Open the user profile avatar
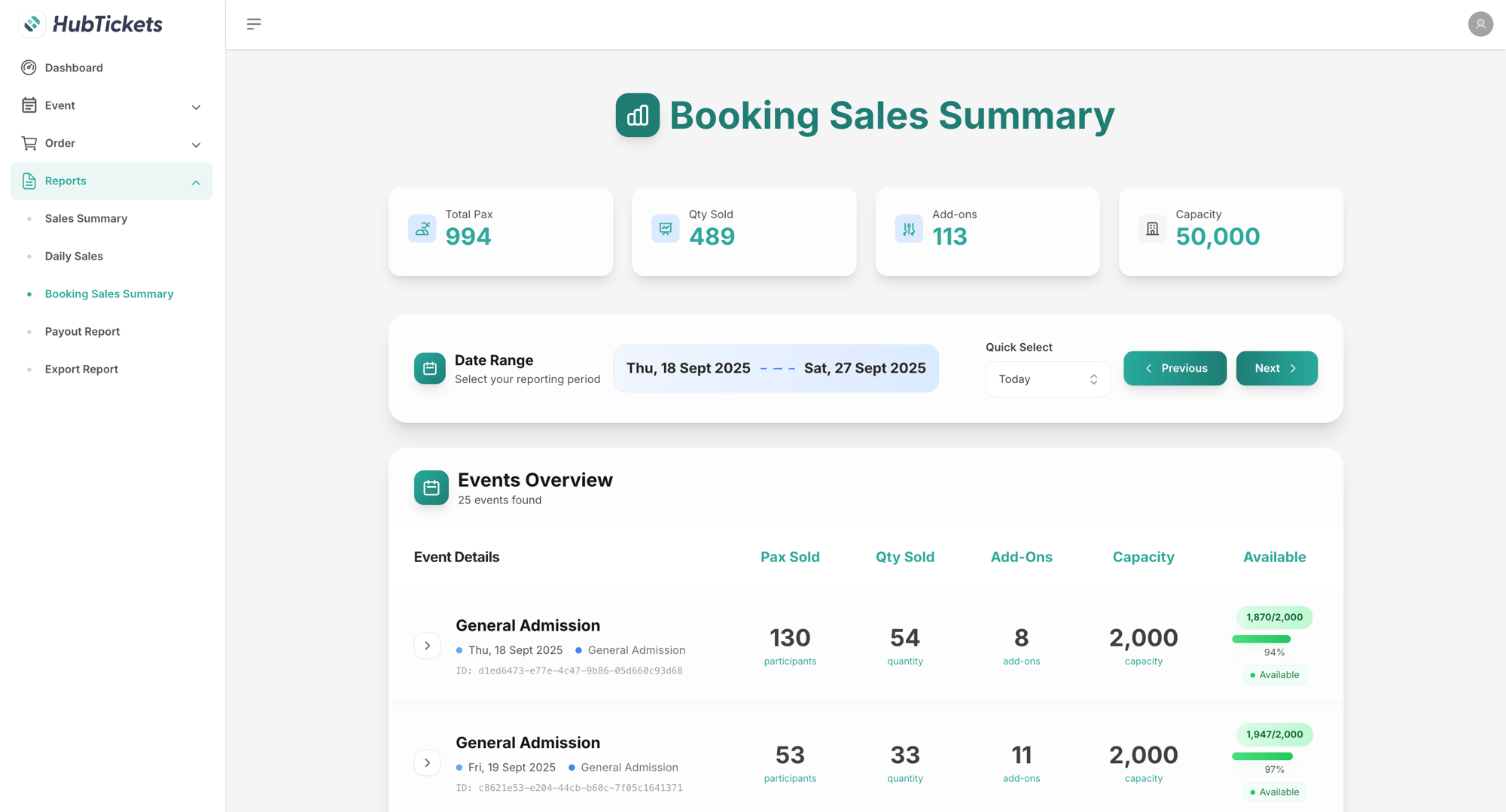 pos(1480,24)
